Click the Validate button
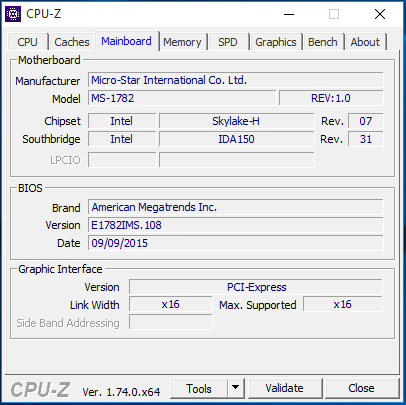 pos(285,388)
